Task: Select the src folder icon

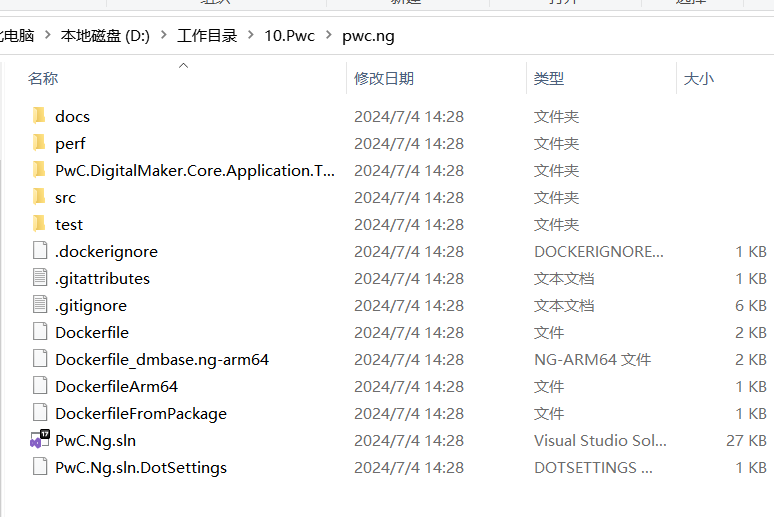Action: [x=39, y=197]
